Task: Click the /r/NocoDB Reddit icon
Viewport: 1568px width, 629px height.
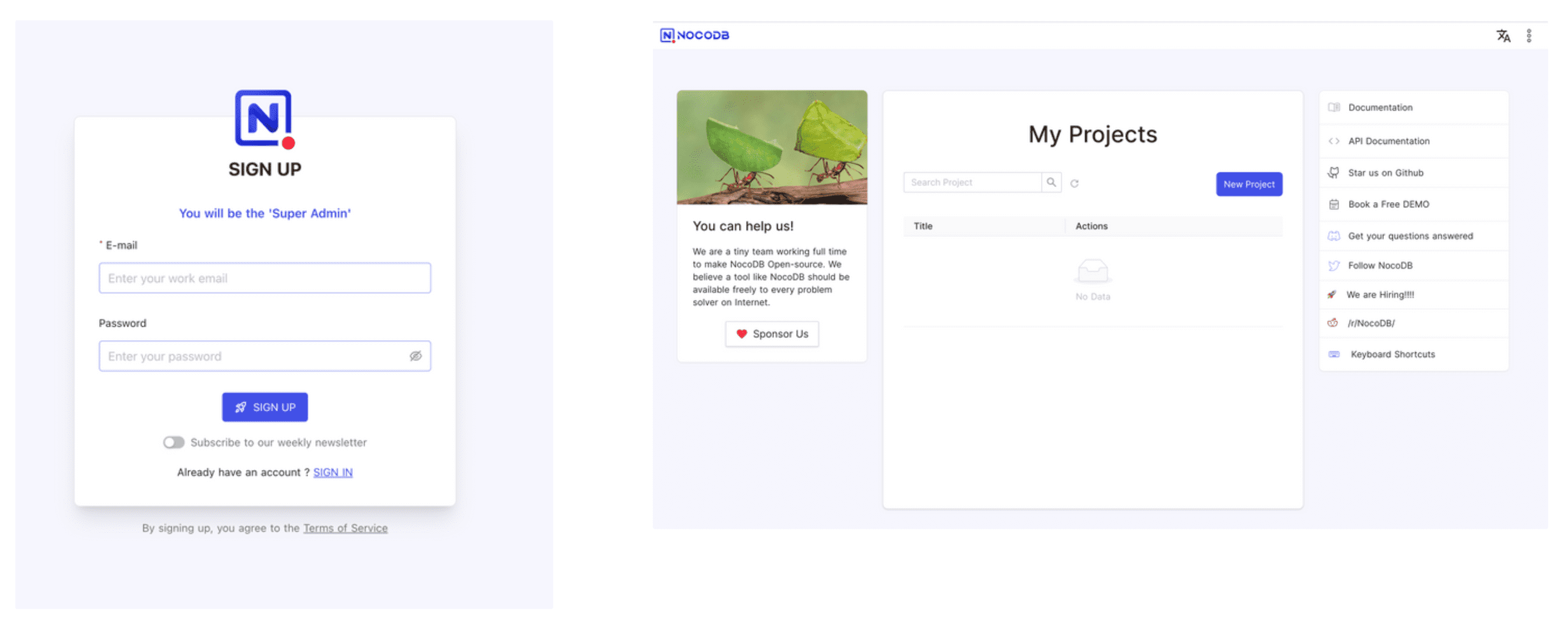Action: (x=1333, y=323)
